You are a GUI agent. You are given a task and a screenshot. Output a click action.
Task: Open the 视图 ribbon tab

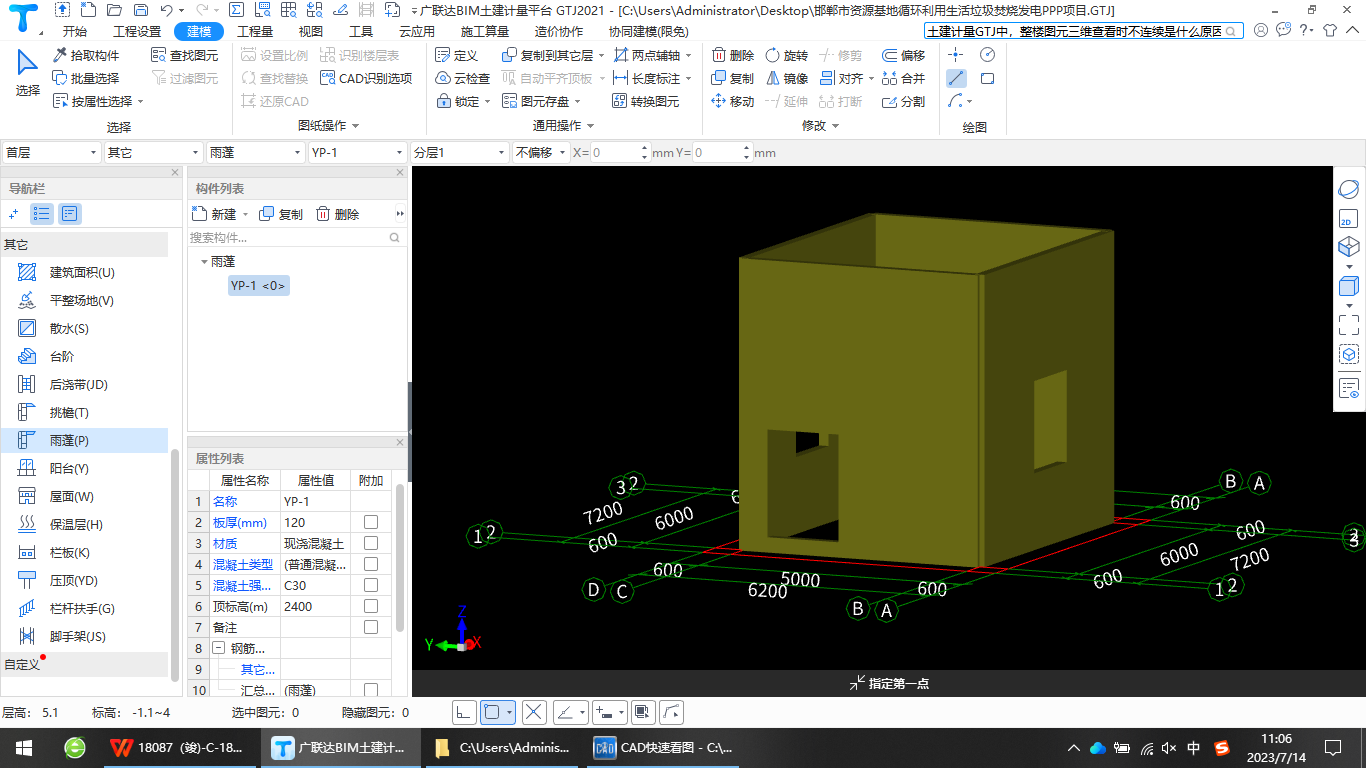pos(311,31)
